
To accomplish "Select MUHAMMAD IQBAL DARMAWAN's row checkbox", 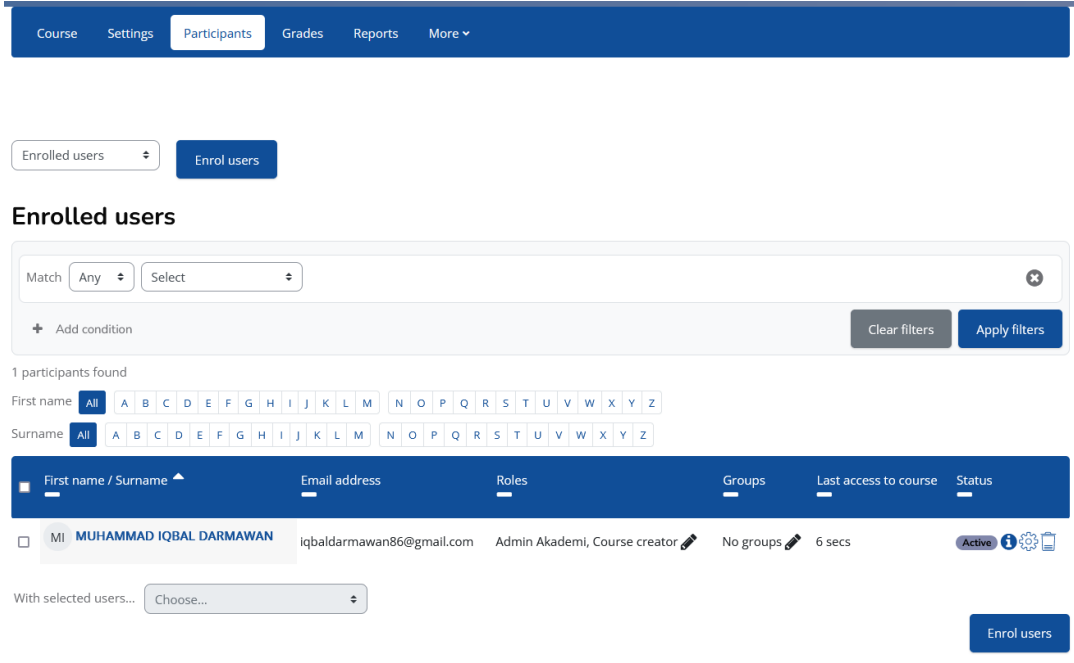I will pyautogui.click(x=24, y=542).
